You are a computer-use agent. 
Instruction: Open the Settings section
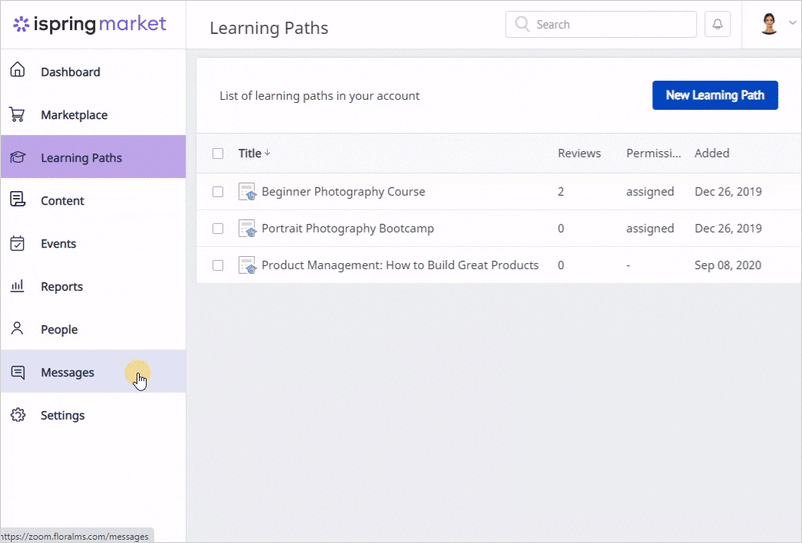tap(93, 415)
